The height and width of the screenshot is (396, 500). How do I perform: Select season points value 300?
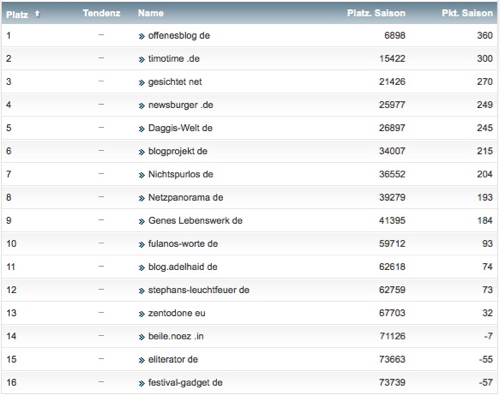485,59
